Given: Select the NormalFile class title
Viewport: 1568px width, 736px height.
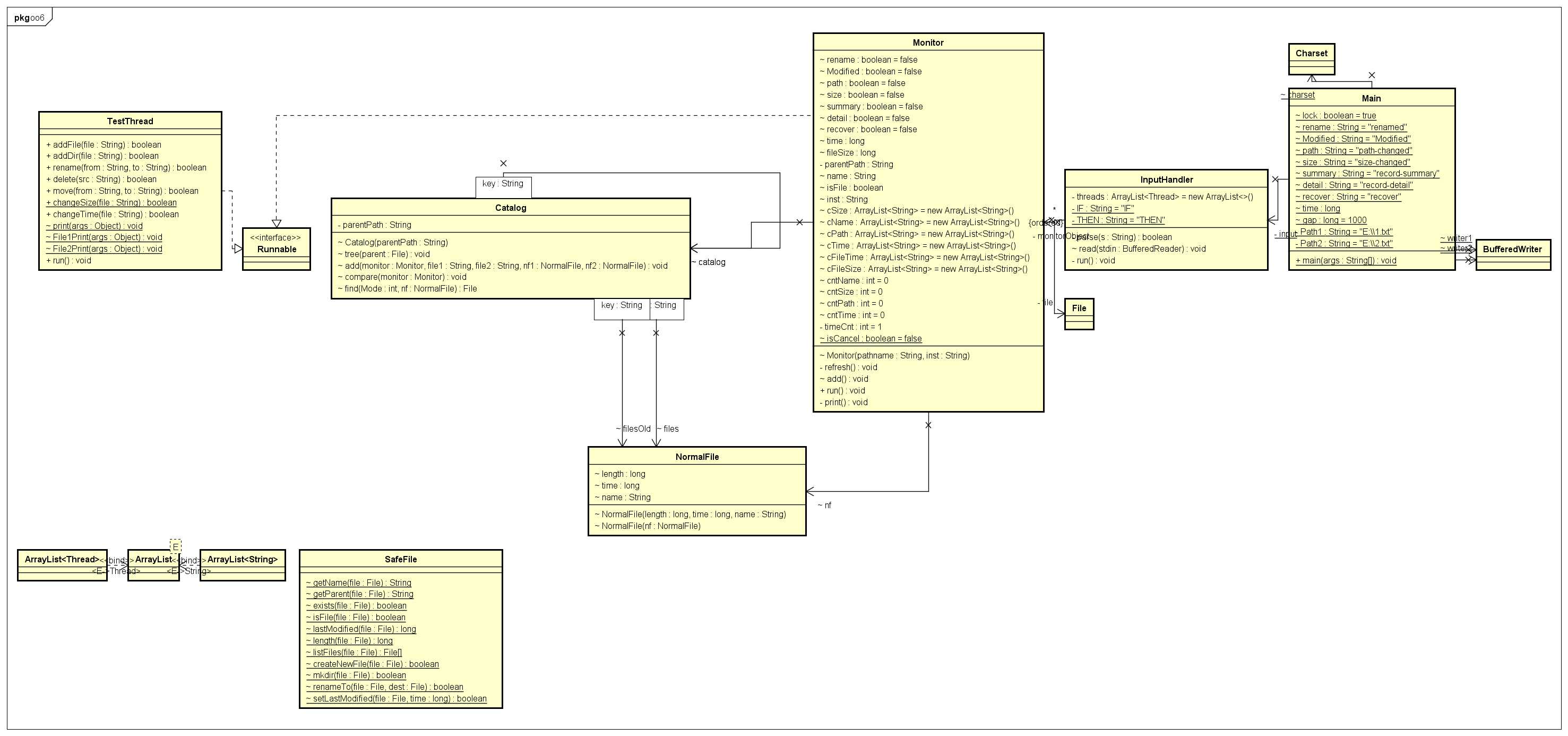Looking at the screenshot, I should pos(697,457).
